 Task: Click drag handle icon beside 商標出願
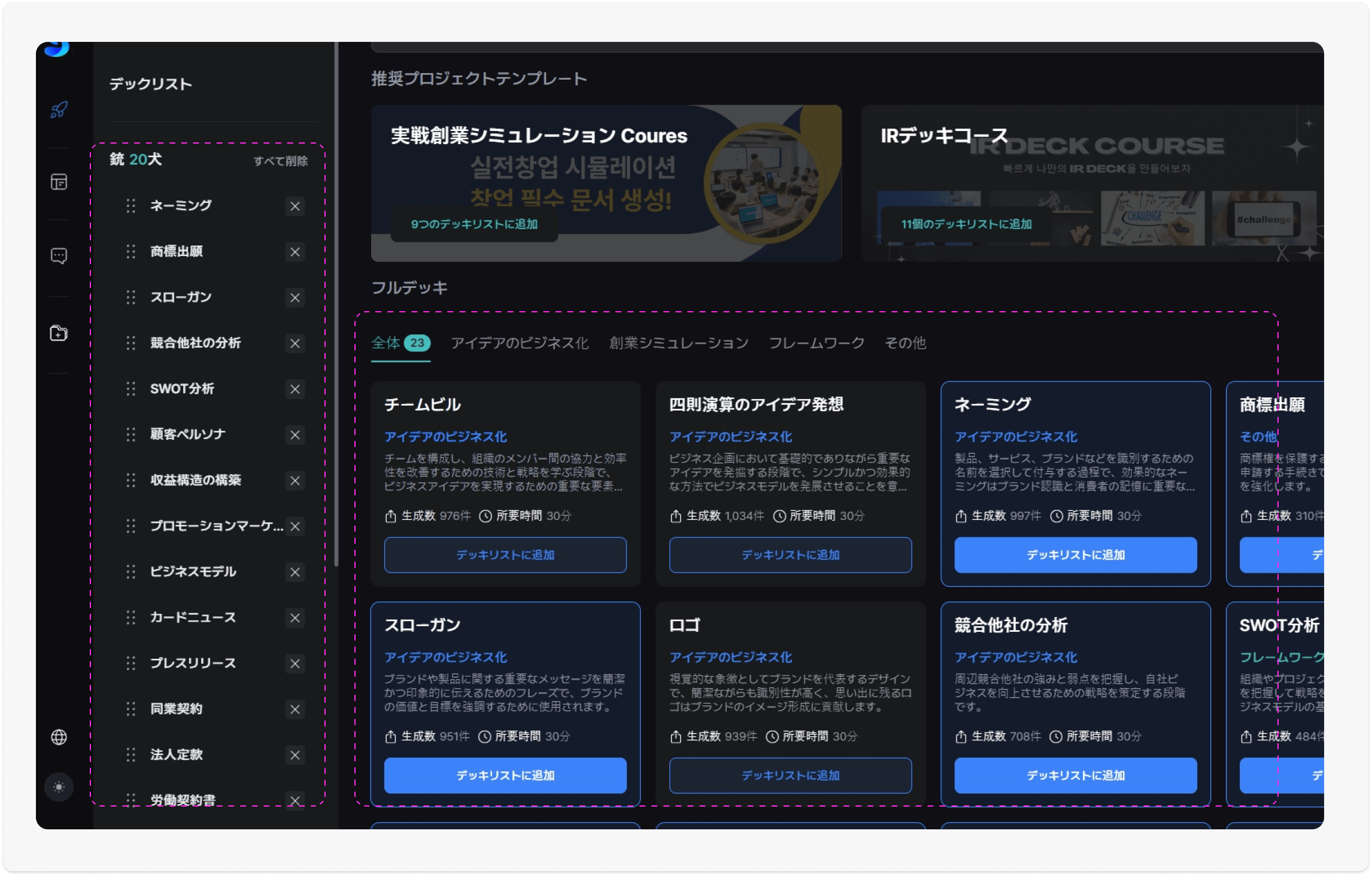pos(130,252)
